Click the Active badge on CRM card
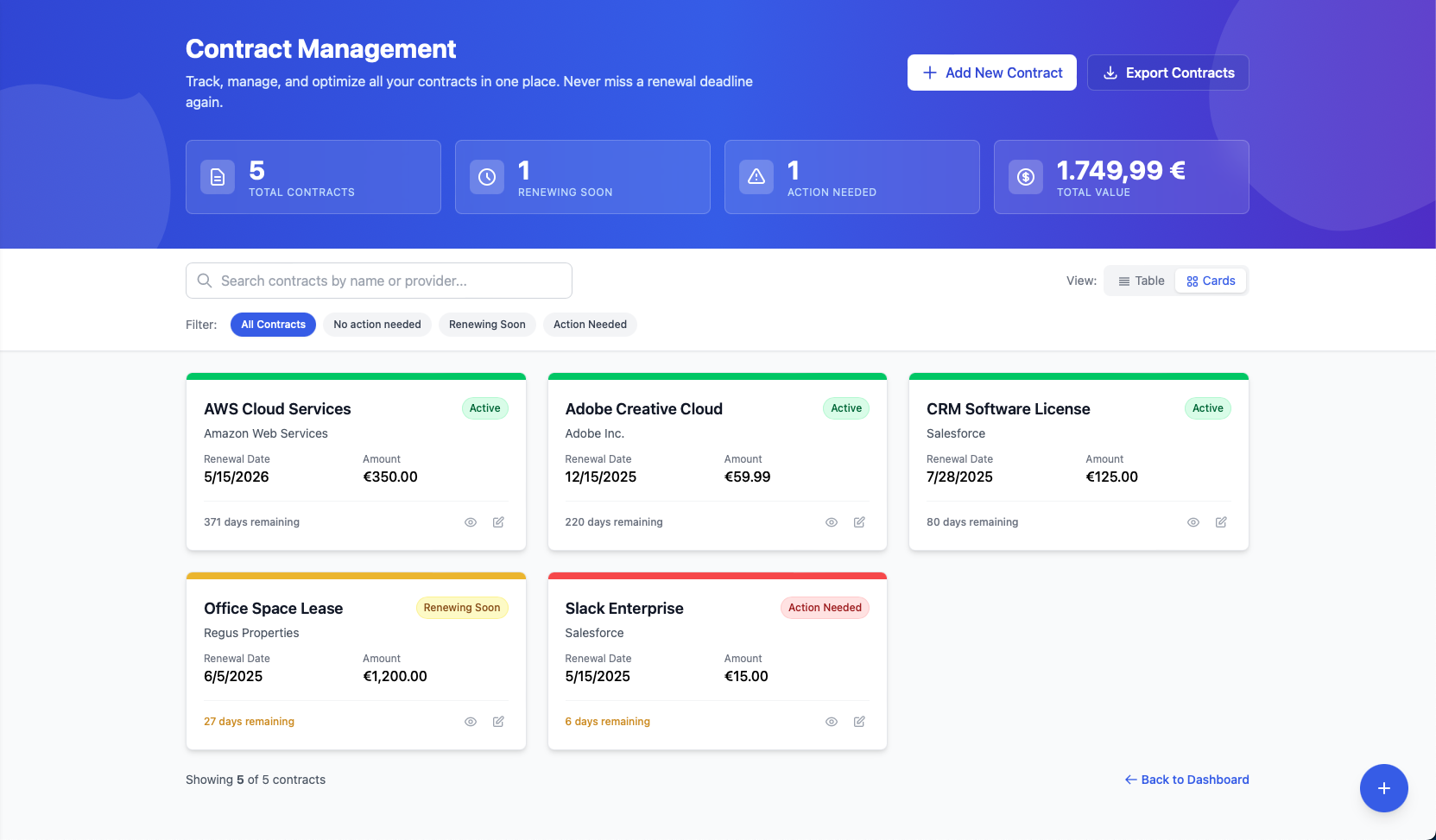Viewport: 1436px width, 840px height. (1208, 408)
